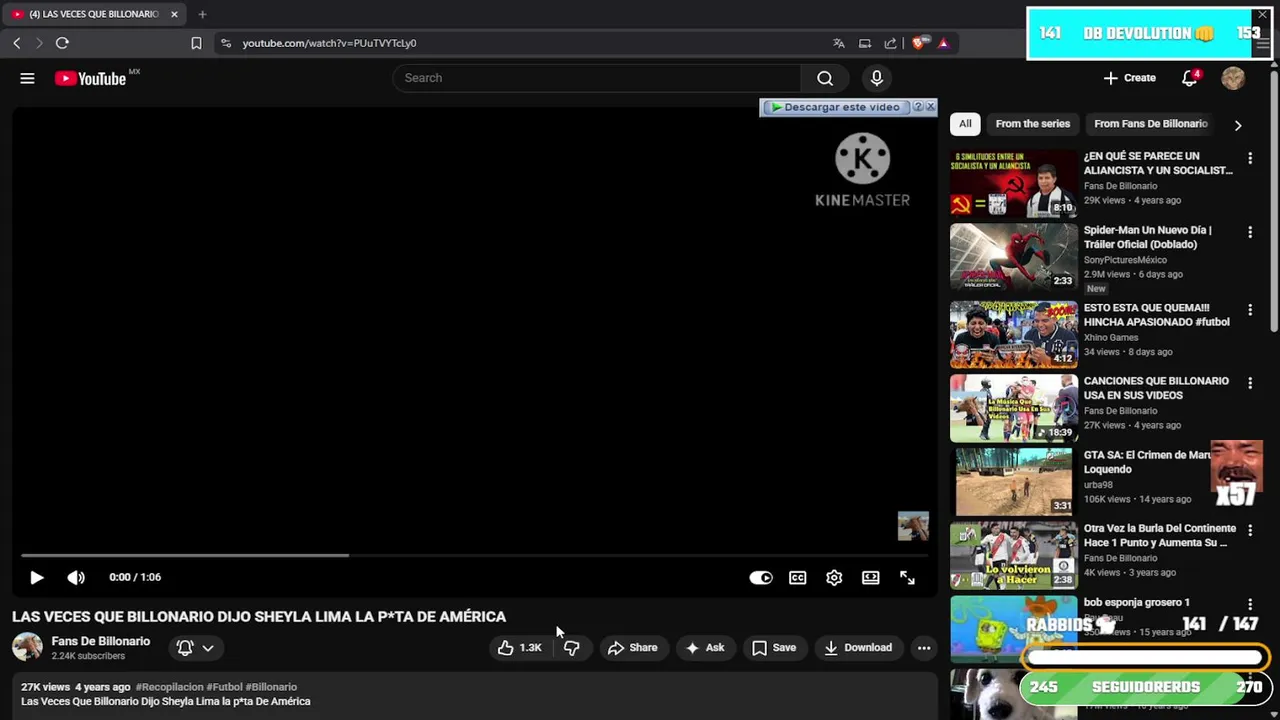Screen dimensions: 1280x720
Task: Dislike this video
Action: coord(572,648)
